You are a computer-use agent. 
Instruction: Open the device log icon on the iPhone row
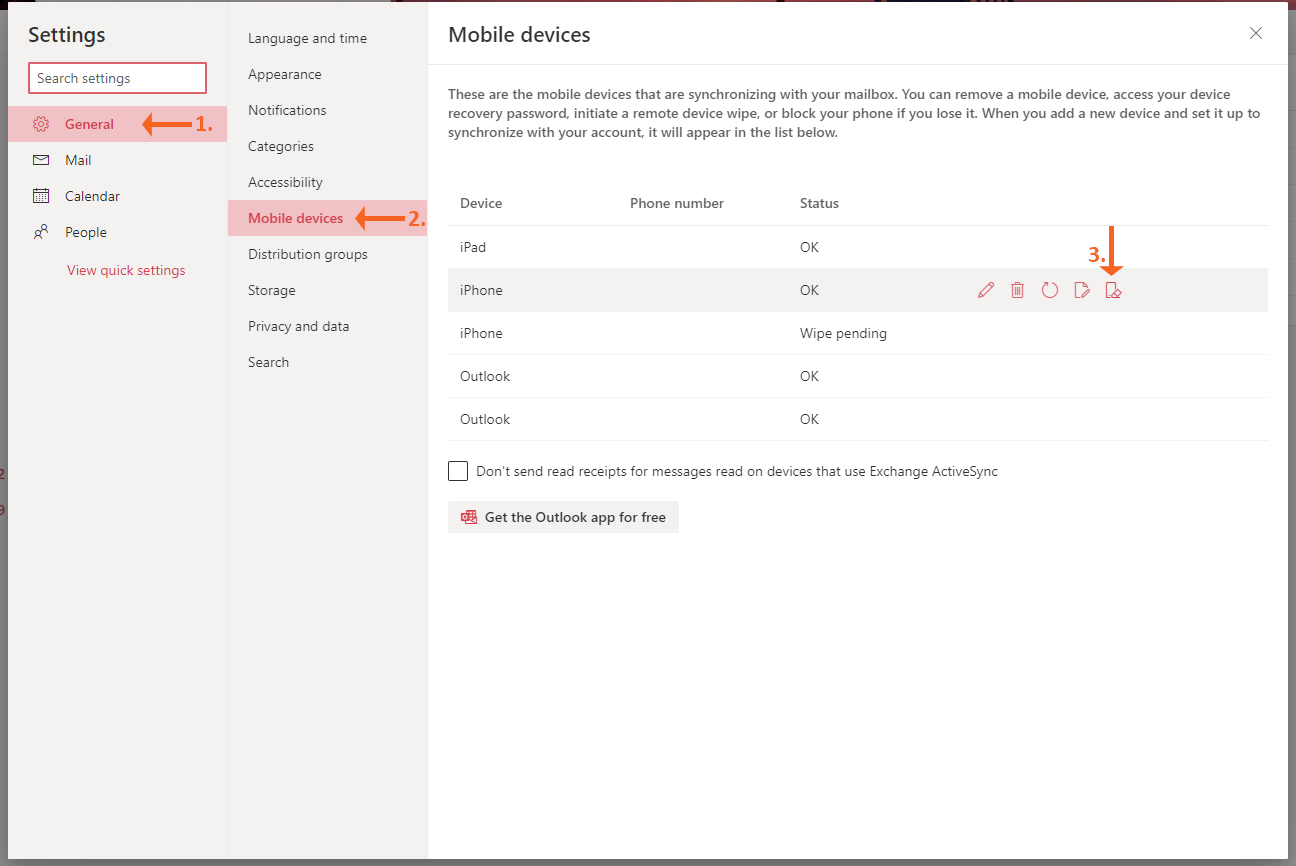[x=1082, y=289]
